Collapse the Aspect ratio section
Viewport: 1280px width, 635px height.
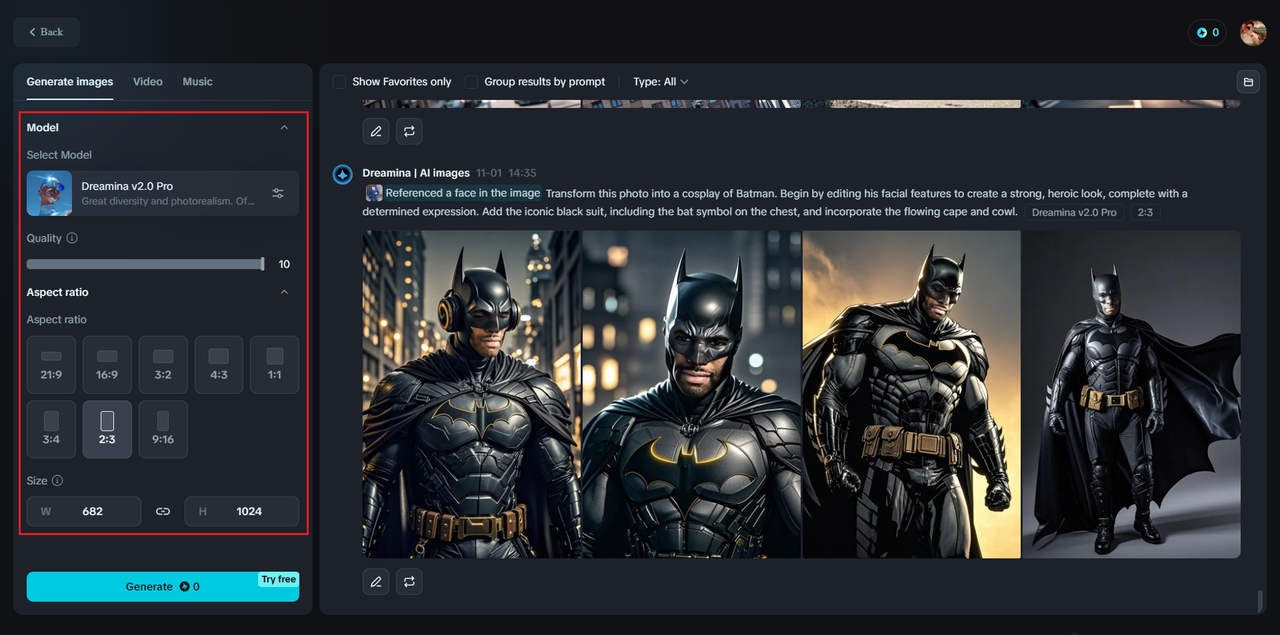click(284, 293)
